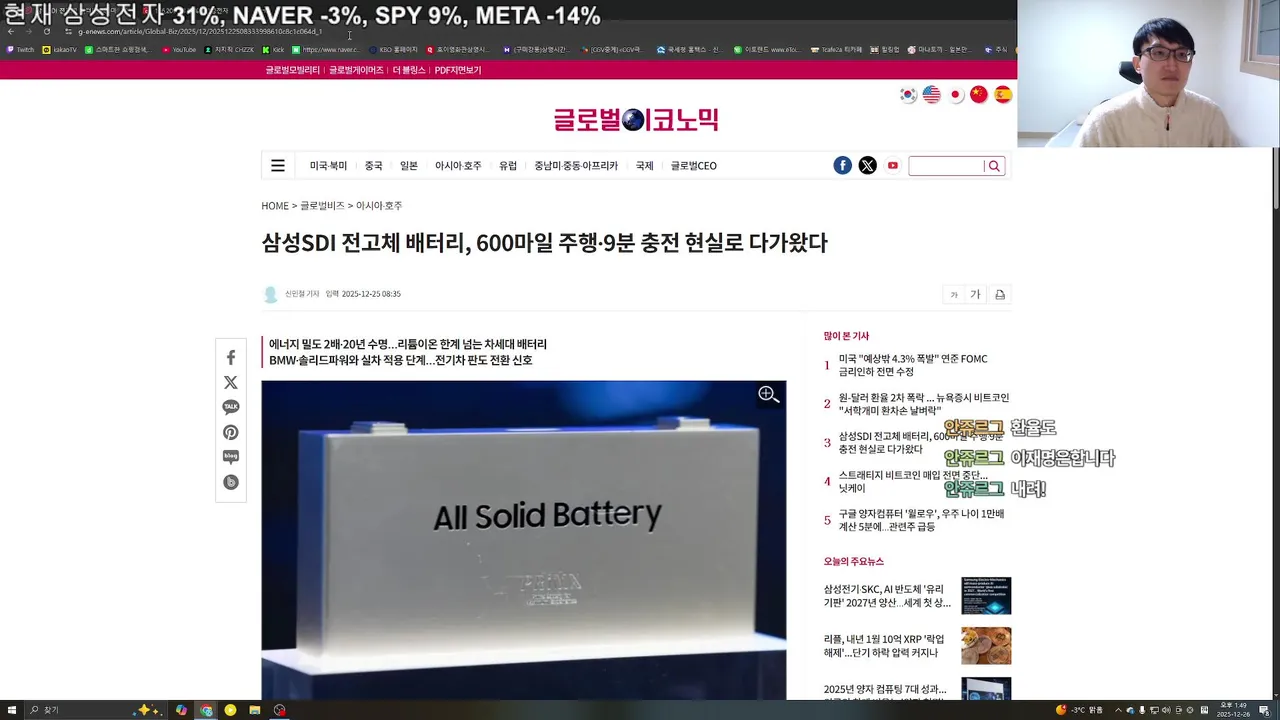Image resolution: width=1280 pixels, height=720 pixels.
Task: Click the browser back arrow
Action: point(10,32)
